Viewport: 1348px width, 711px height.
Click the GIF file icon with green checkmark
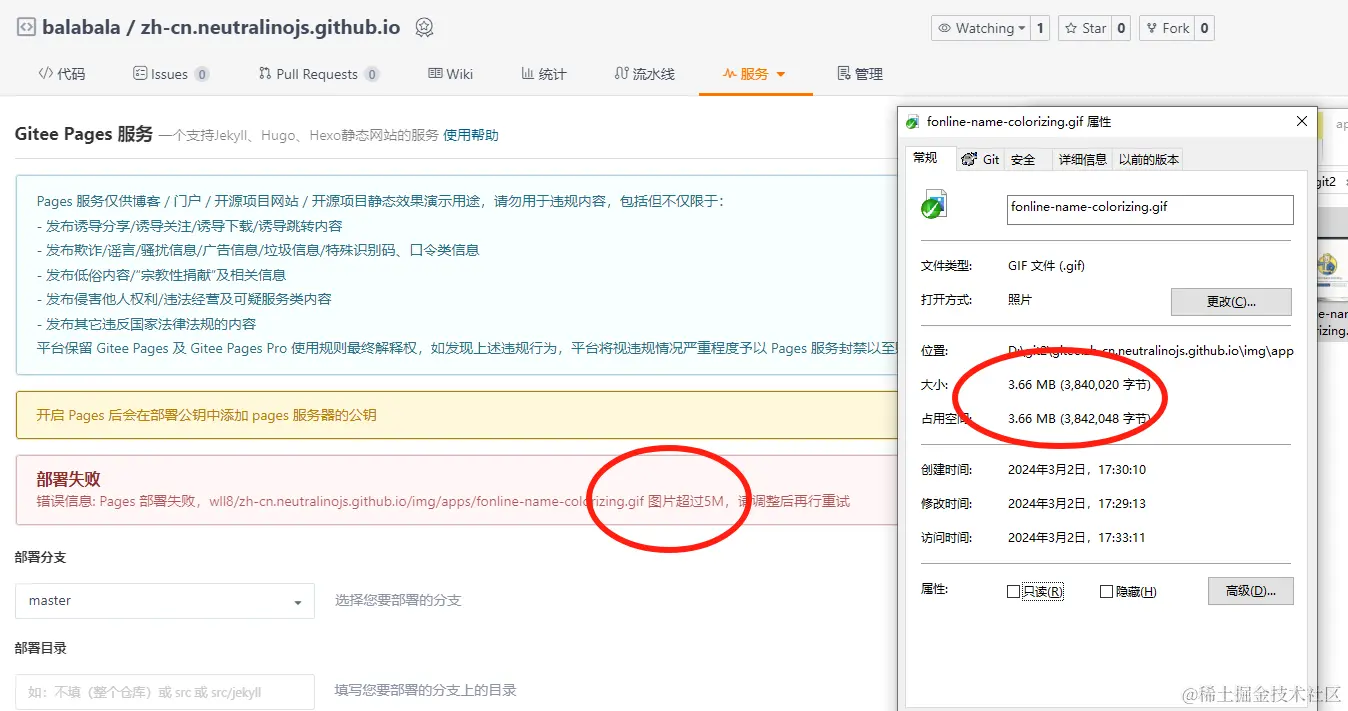pos(933,205)
